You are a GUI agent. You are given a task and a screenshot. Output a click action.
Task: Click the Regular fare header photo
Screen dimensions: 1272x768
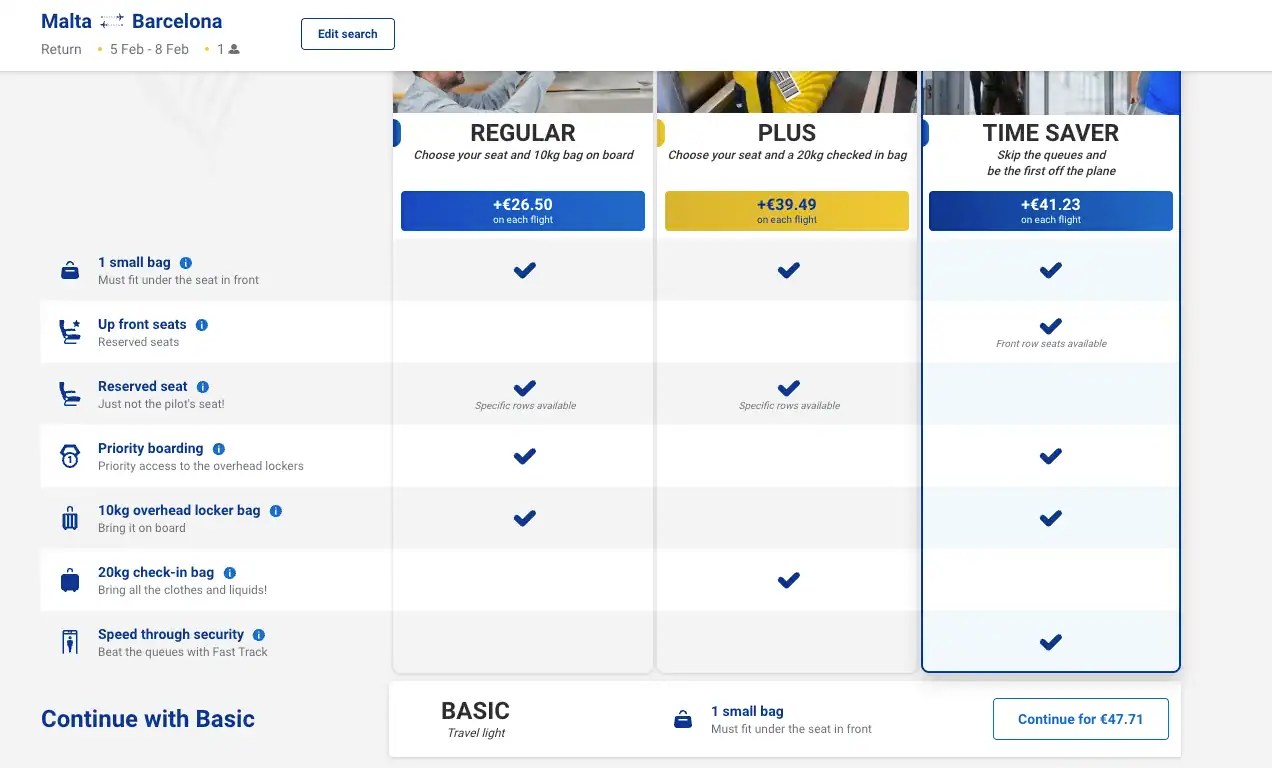tap(523, 92)
